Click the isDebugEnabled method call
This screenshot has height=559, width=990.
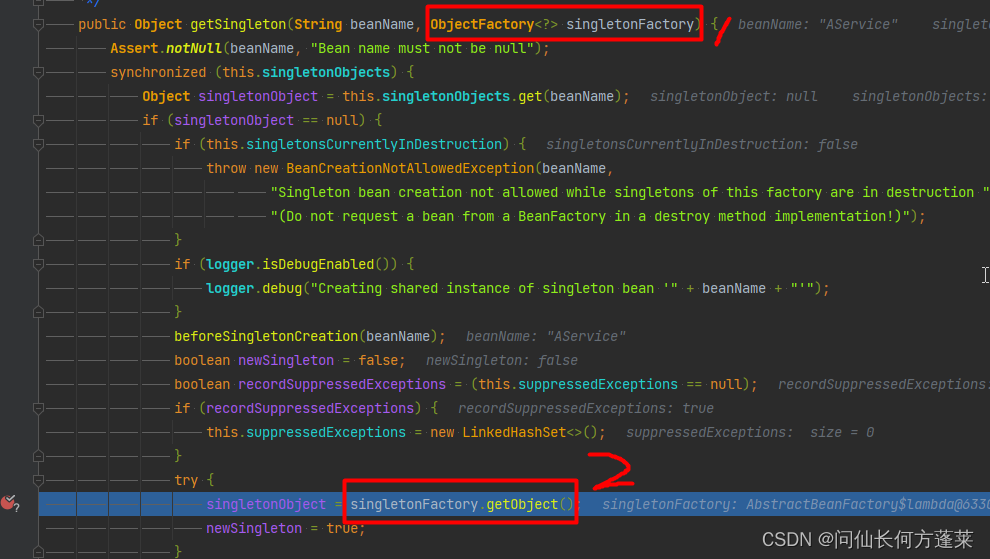tap(318, 265)
